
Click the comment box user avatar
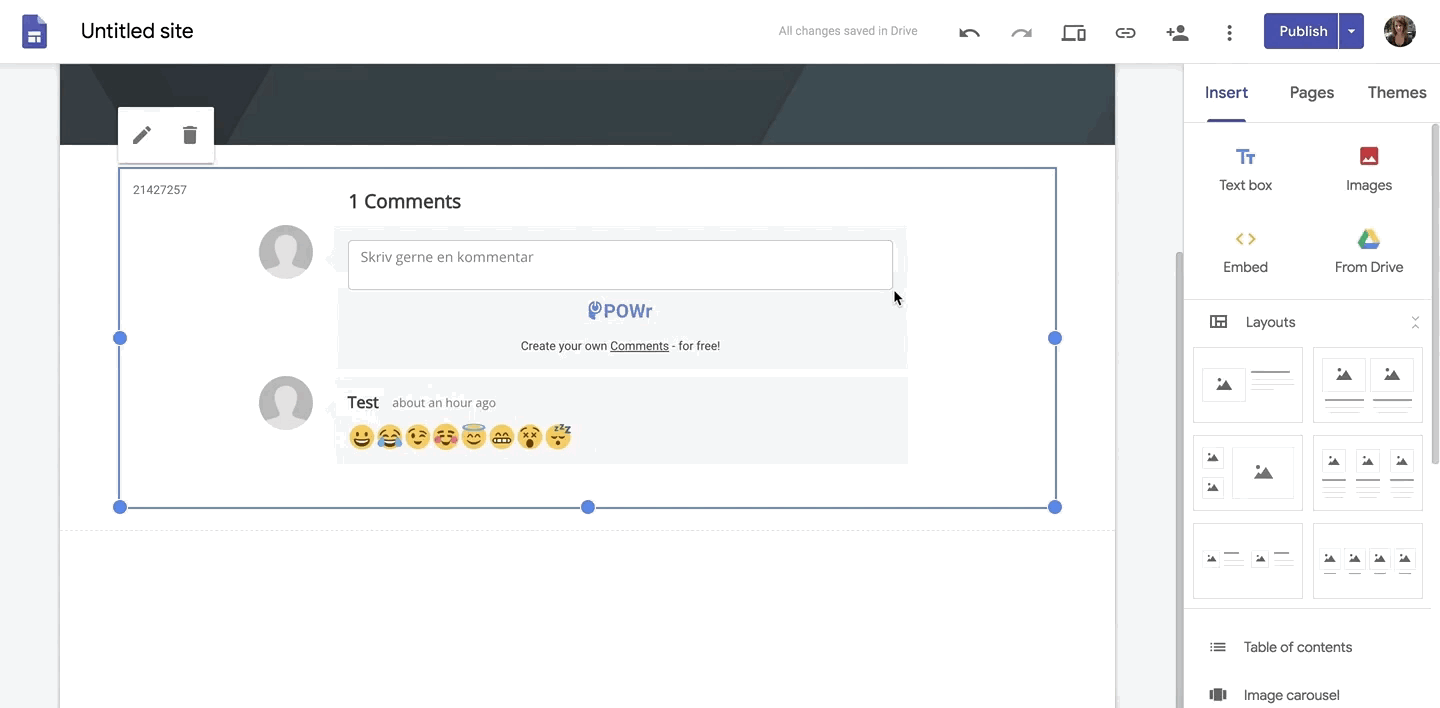(x=286, y=252)
